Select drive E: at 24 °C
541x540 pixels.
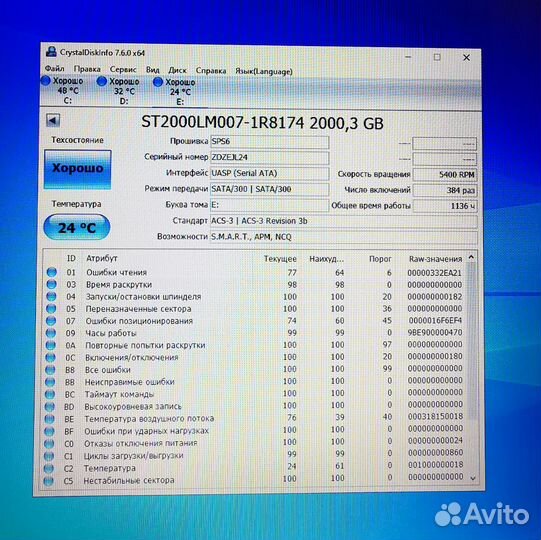click(x=175, y=92)
